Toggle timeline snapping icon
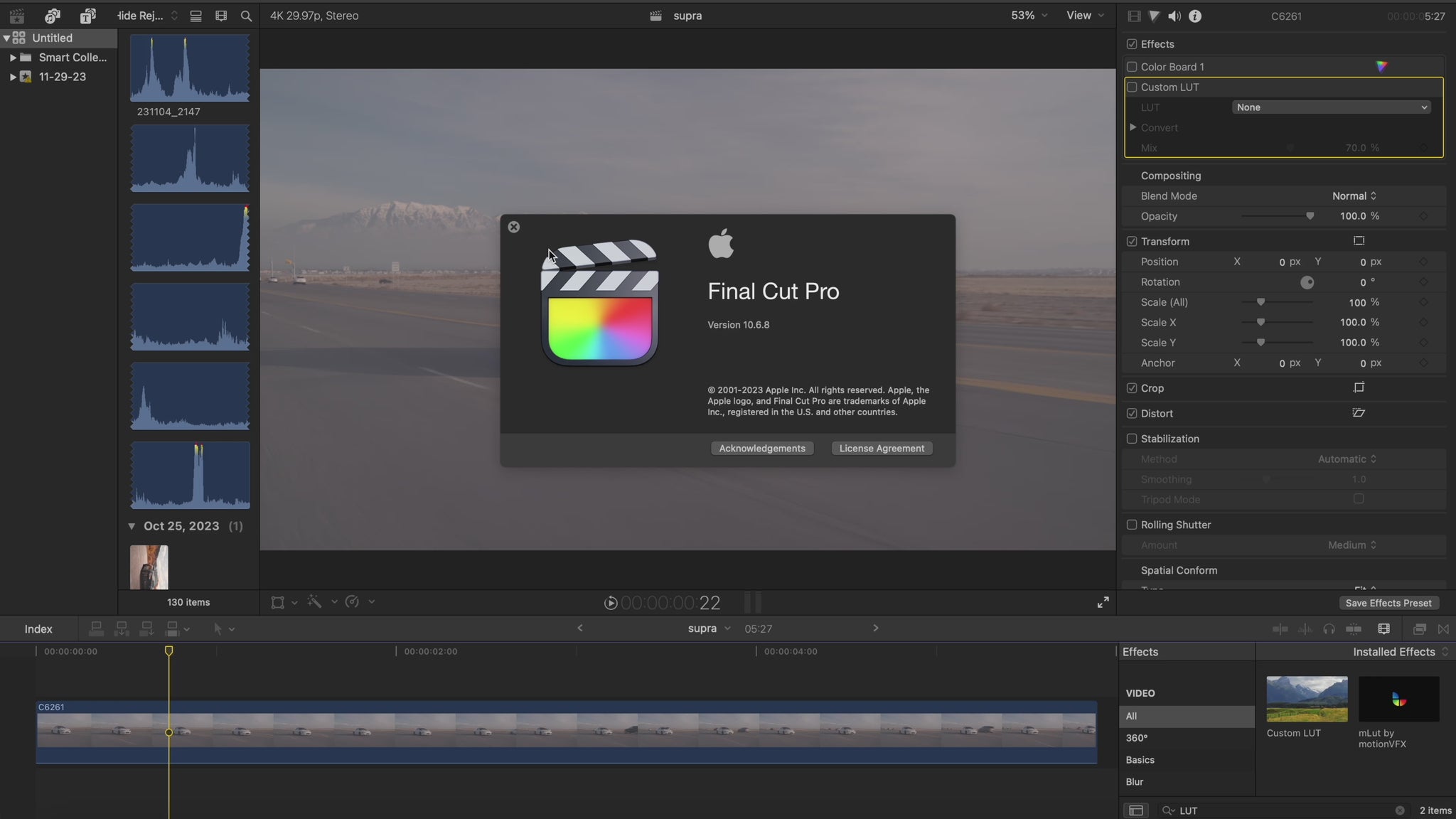 tap(1354, 628)
